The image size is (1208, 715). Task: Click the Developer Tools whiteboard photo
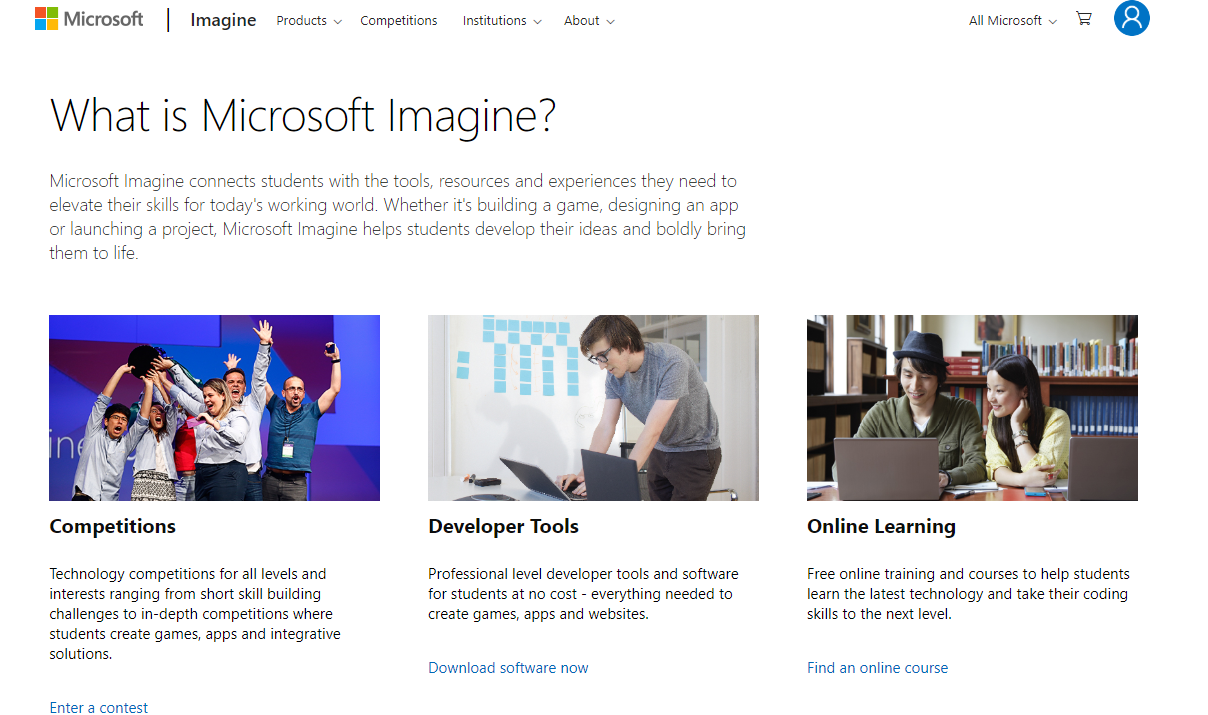pos(593,408)
